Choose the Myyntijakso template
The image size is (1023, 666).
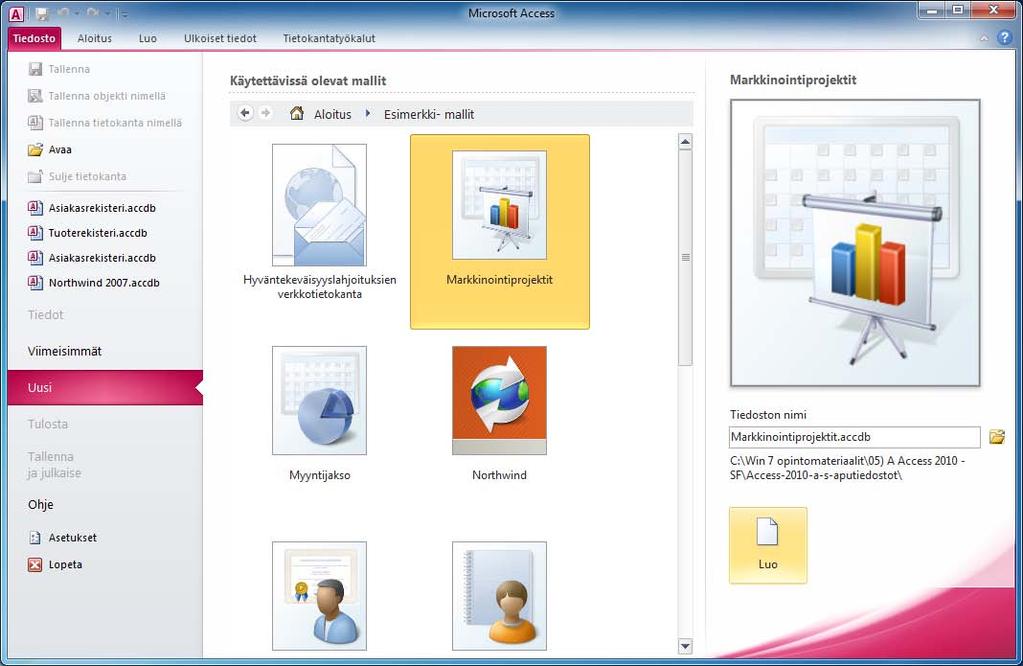click(319, 414)
